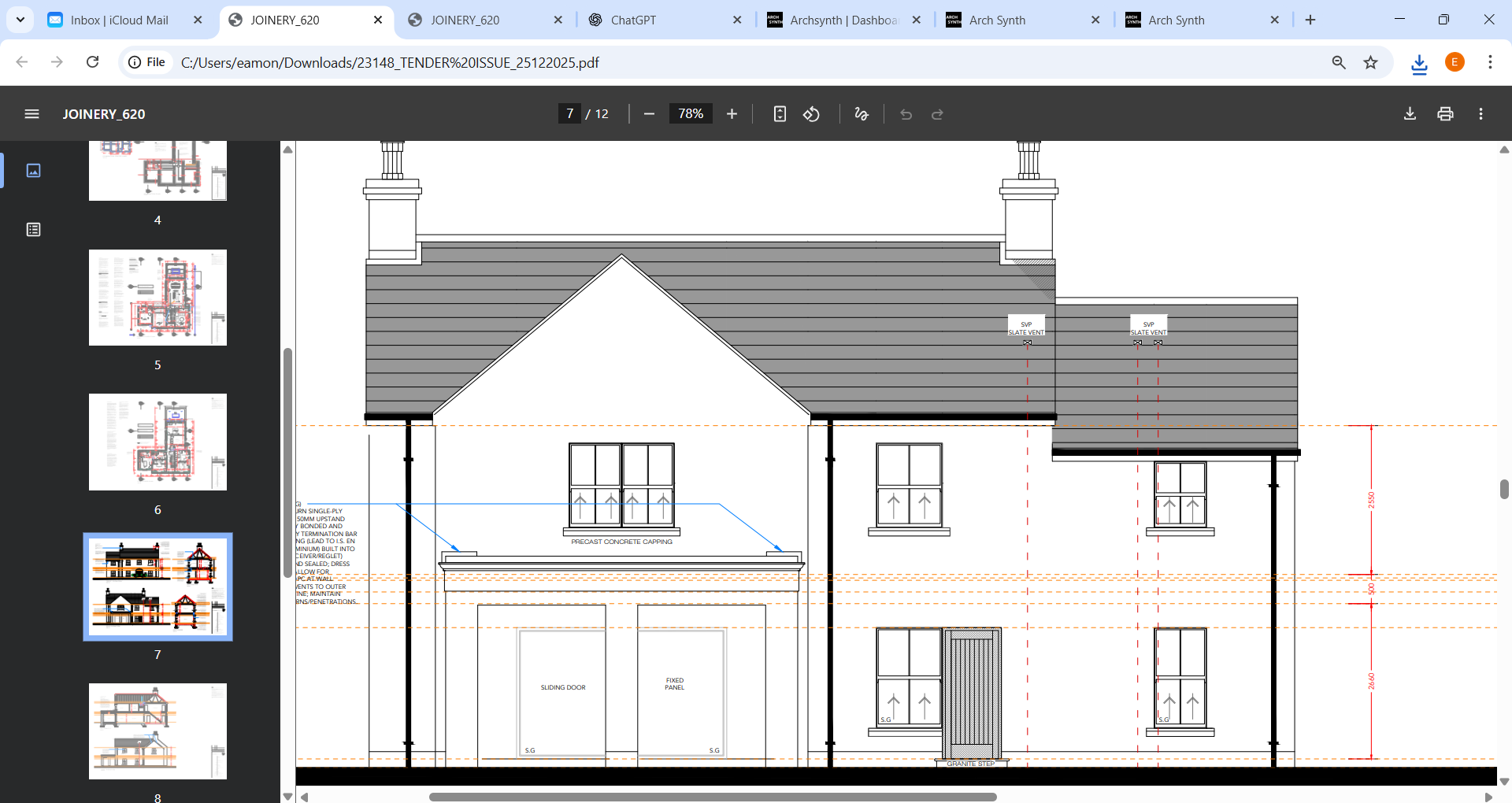Click the 78% zoom level field
The image size is (1512, 803).
click(x=691, y=114)
